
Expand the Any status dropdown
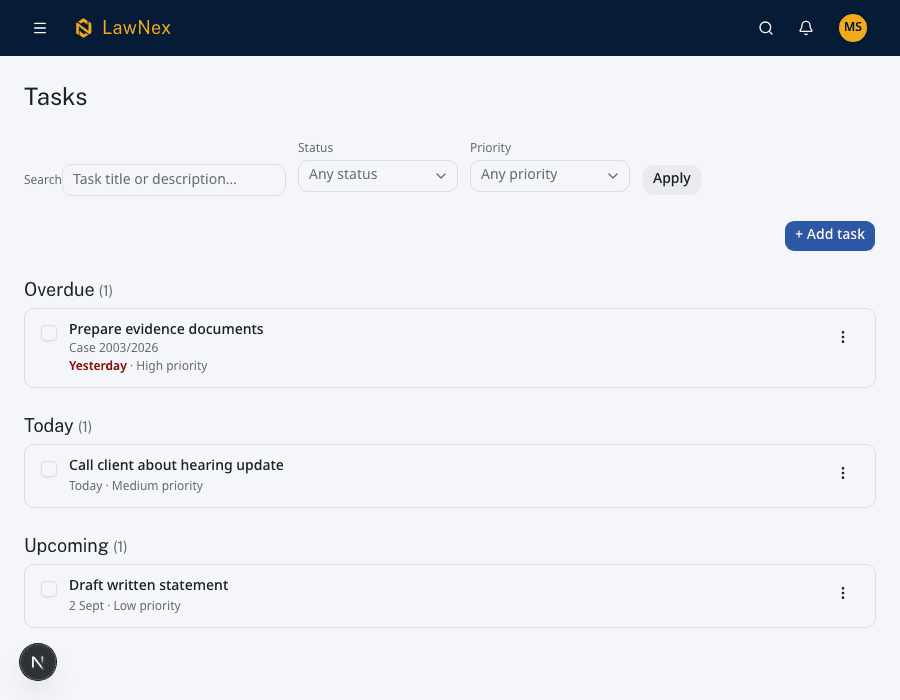[x=378, y=176]
